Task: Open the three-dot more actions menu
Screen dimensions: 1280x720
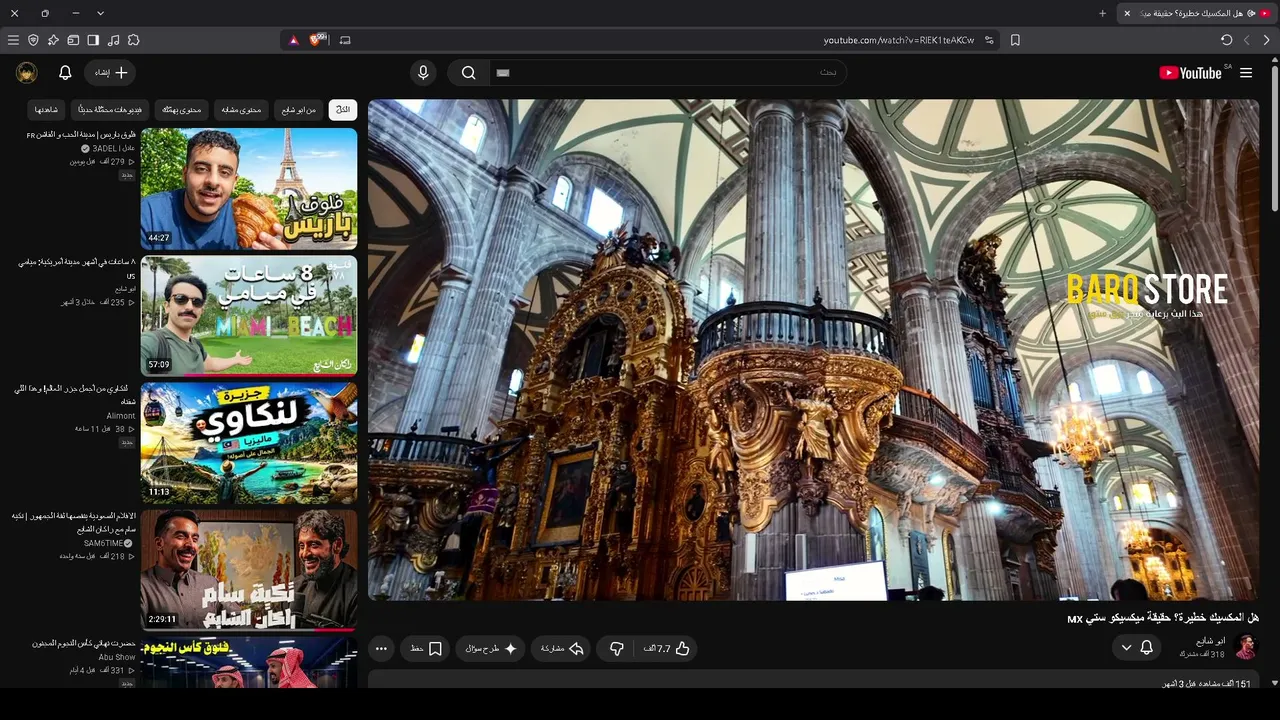Action: pos(381,649)
